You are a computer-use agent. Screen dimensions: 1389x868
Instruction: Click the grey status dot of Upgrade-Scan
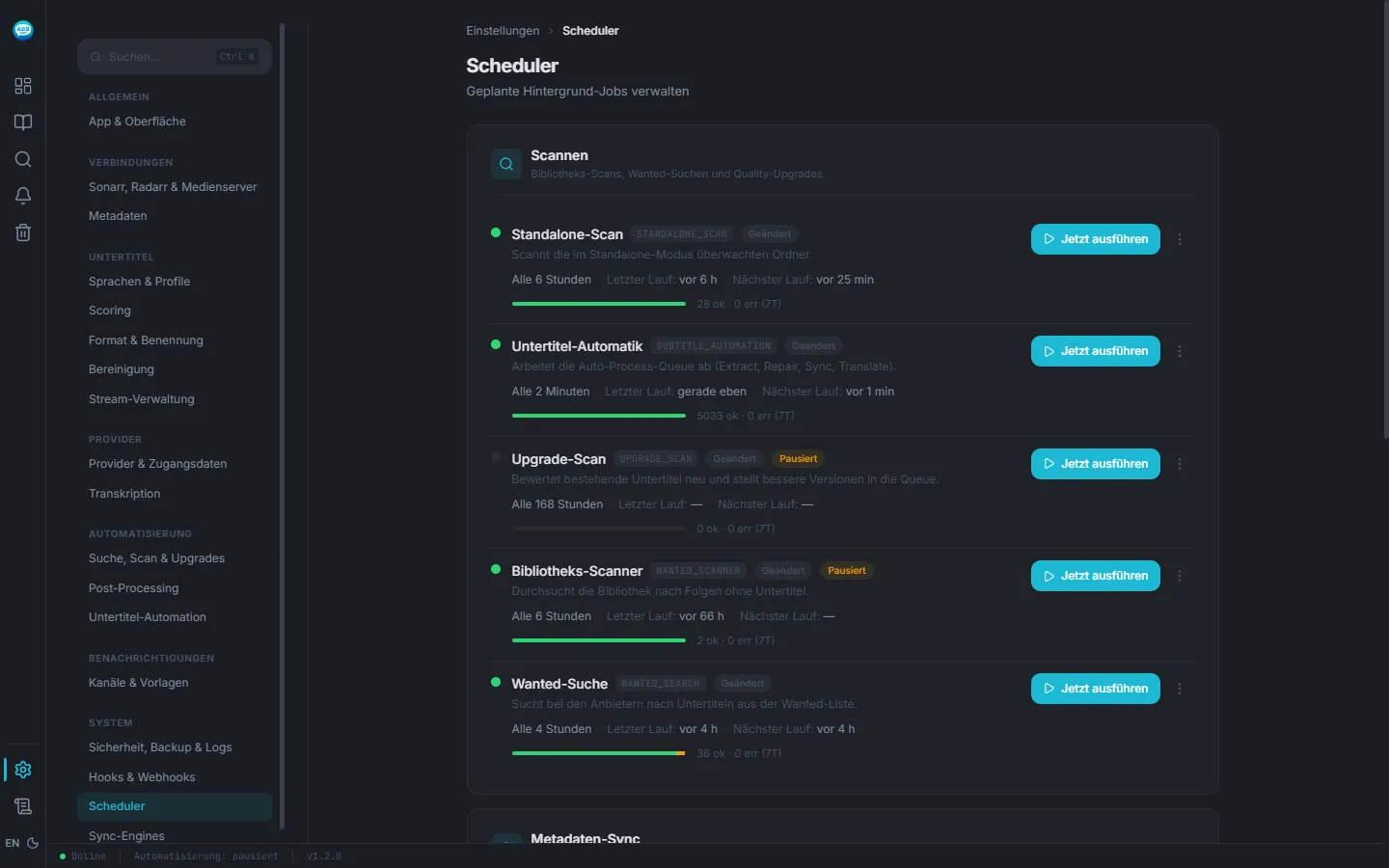(x=496, y=457)
